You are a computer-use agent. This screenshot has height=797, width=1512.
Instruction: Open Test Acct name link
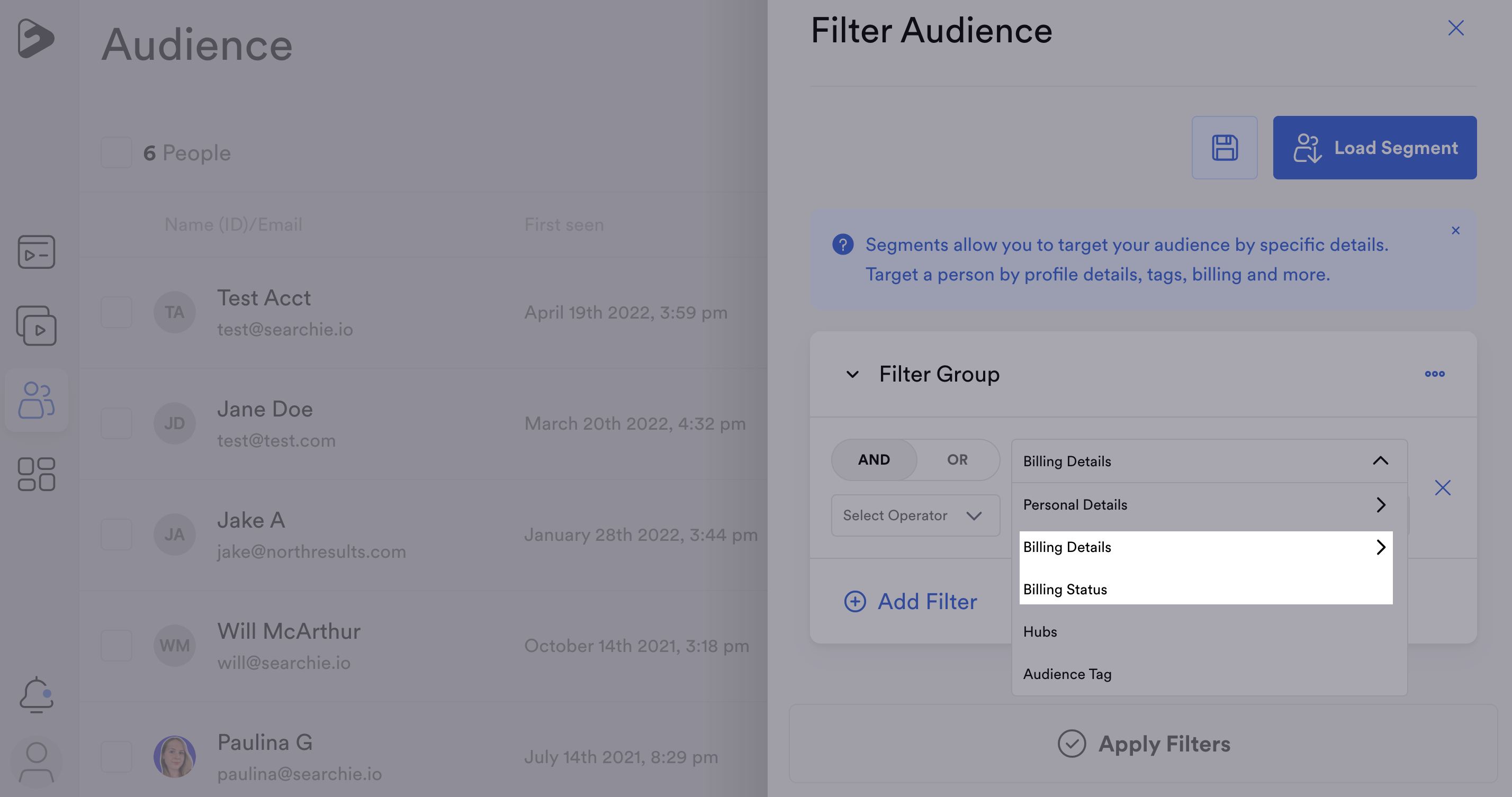264,298
